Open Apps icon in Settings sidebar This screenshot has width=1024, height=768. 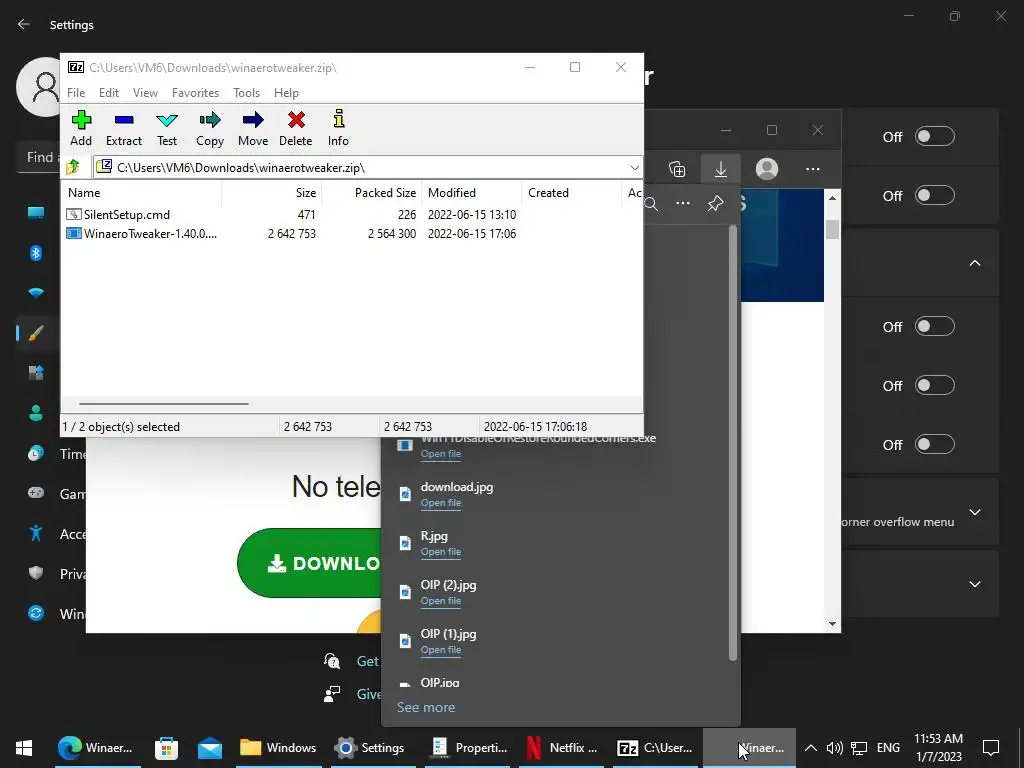coord(36,373)
